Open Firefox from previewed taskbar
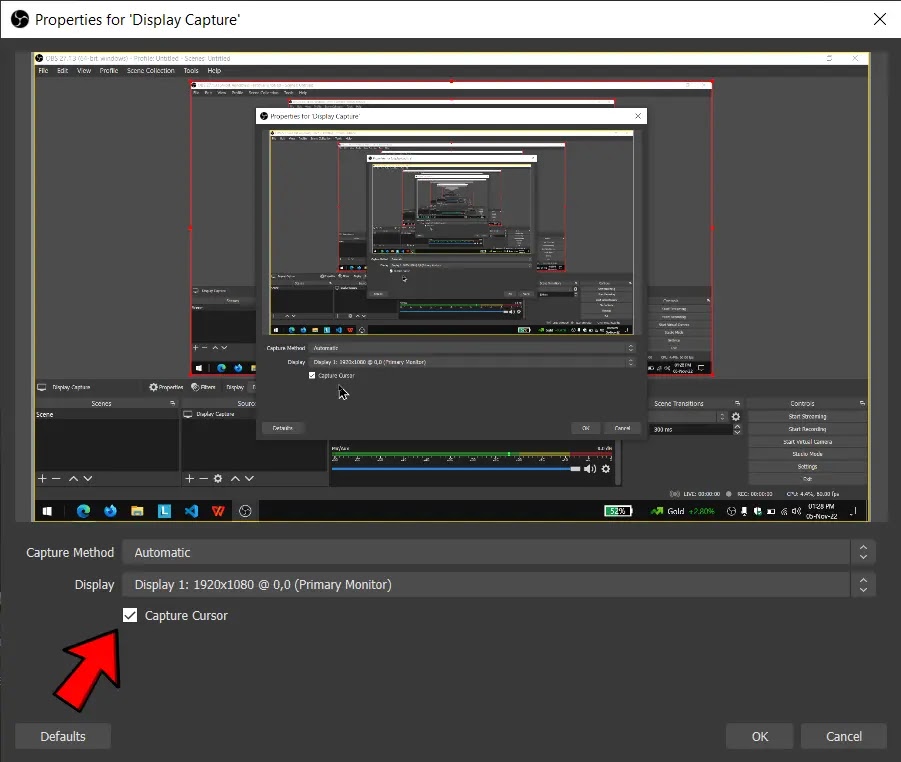901x762 pixels. pyautogui.click(x=110, y=511)
